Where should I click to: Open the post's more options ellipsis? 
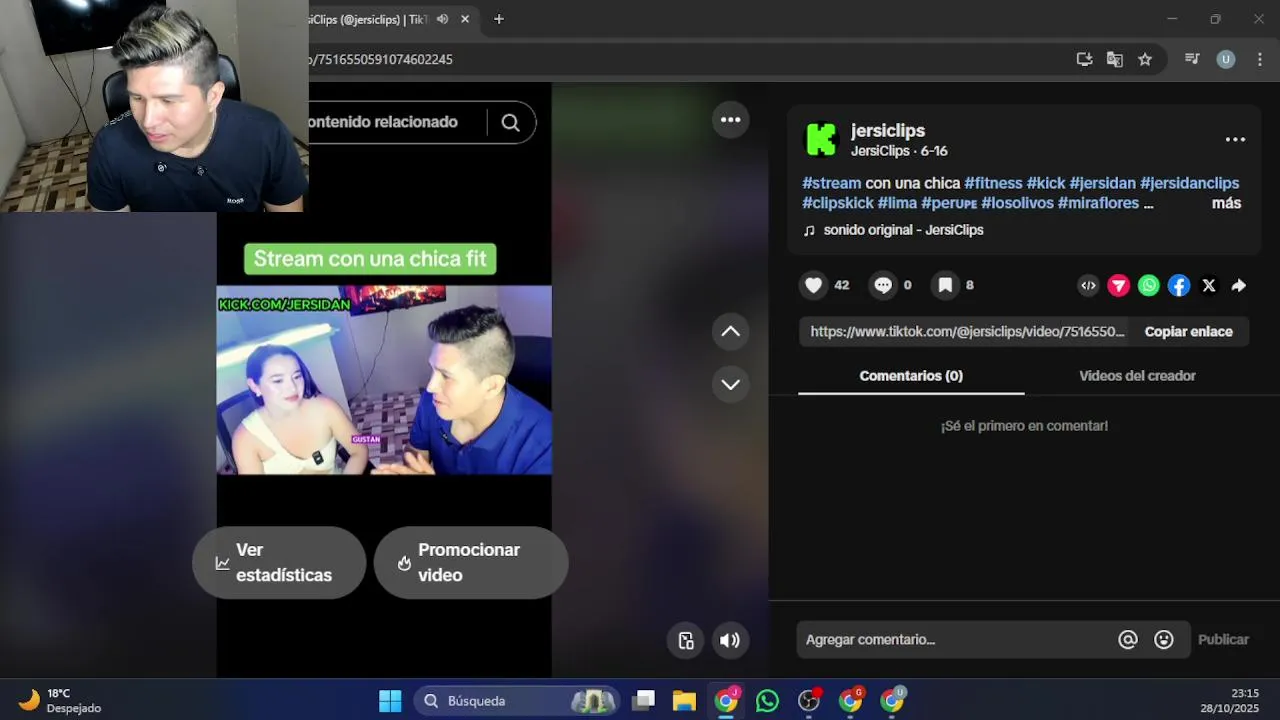[x=1235, y=140]
